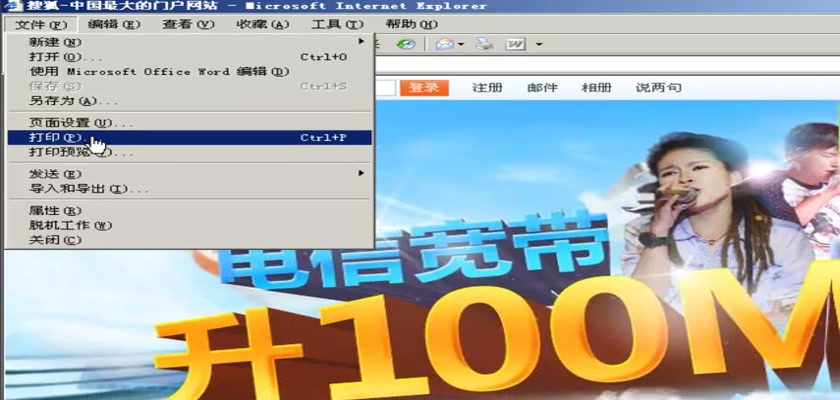Image resolution: width=840 pixels, height=400 pixels.
Task: Choose 导入和导出 menu entry
Action: coord(190,189)
